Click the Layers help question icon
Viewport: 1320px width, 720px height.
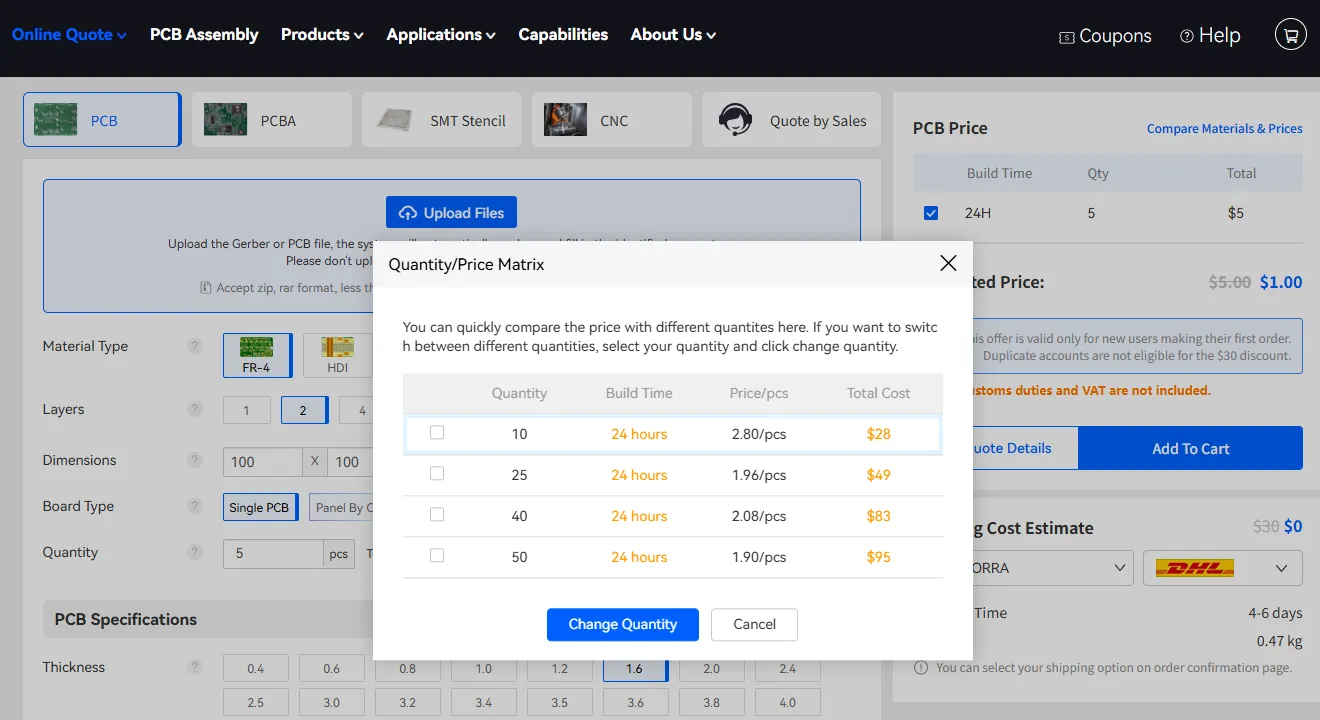tap(195, 409)
